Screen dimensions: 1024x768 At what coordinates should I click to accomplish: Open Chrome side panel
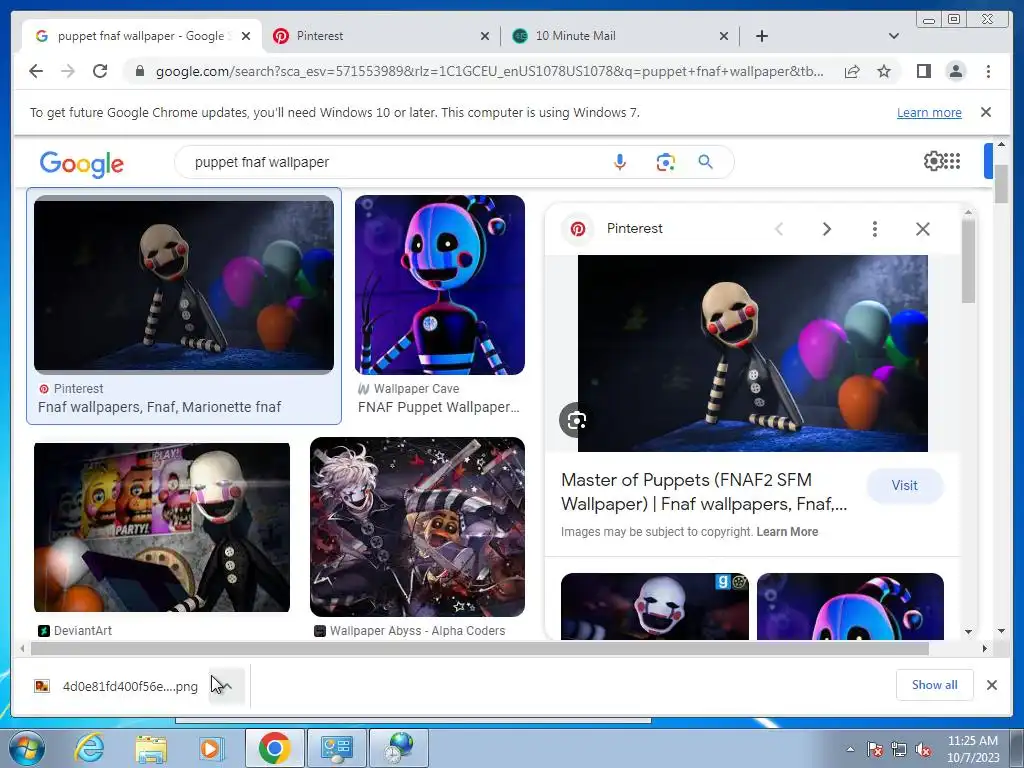click(x=923, y=71)
